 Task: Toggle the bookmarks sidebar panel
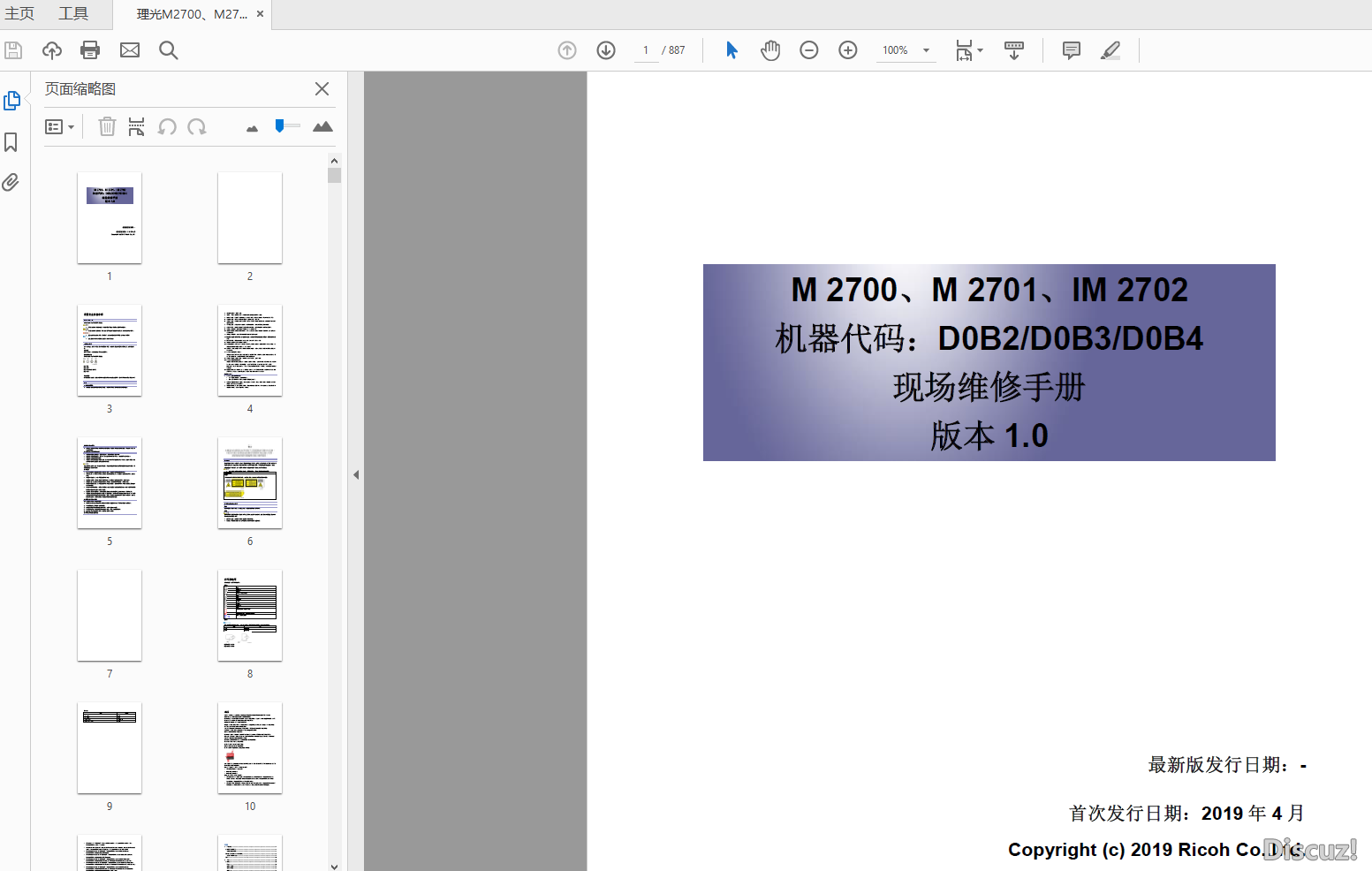coord(11,142)
